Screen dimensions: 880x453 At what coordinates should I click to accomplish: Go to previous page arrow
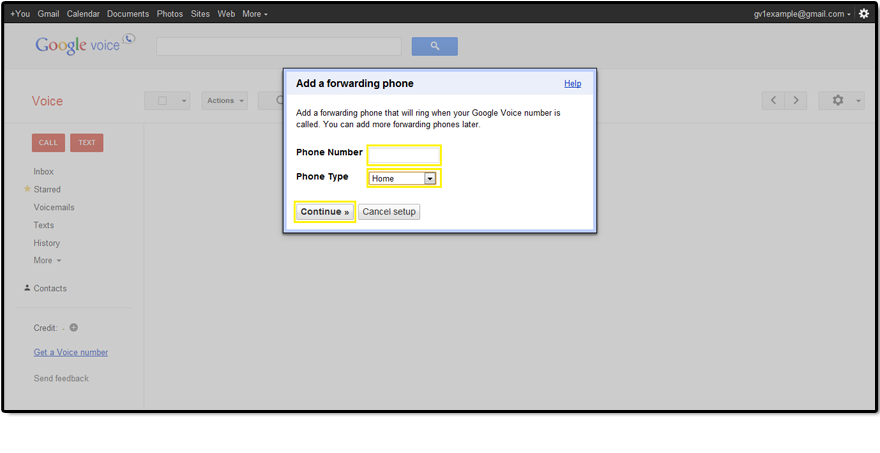773,100
